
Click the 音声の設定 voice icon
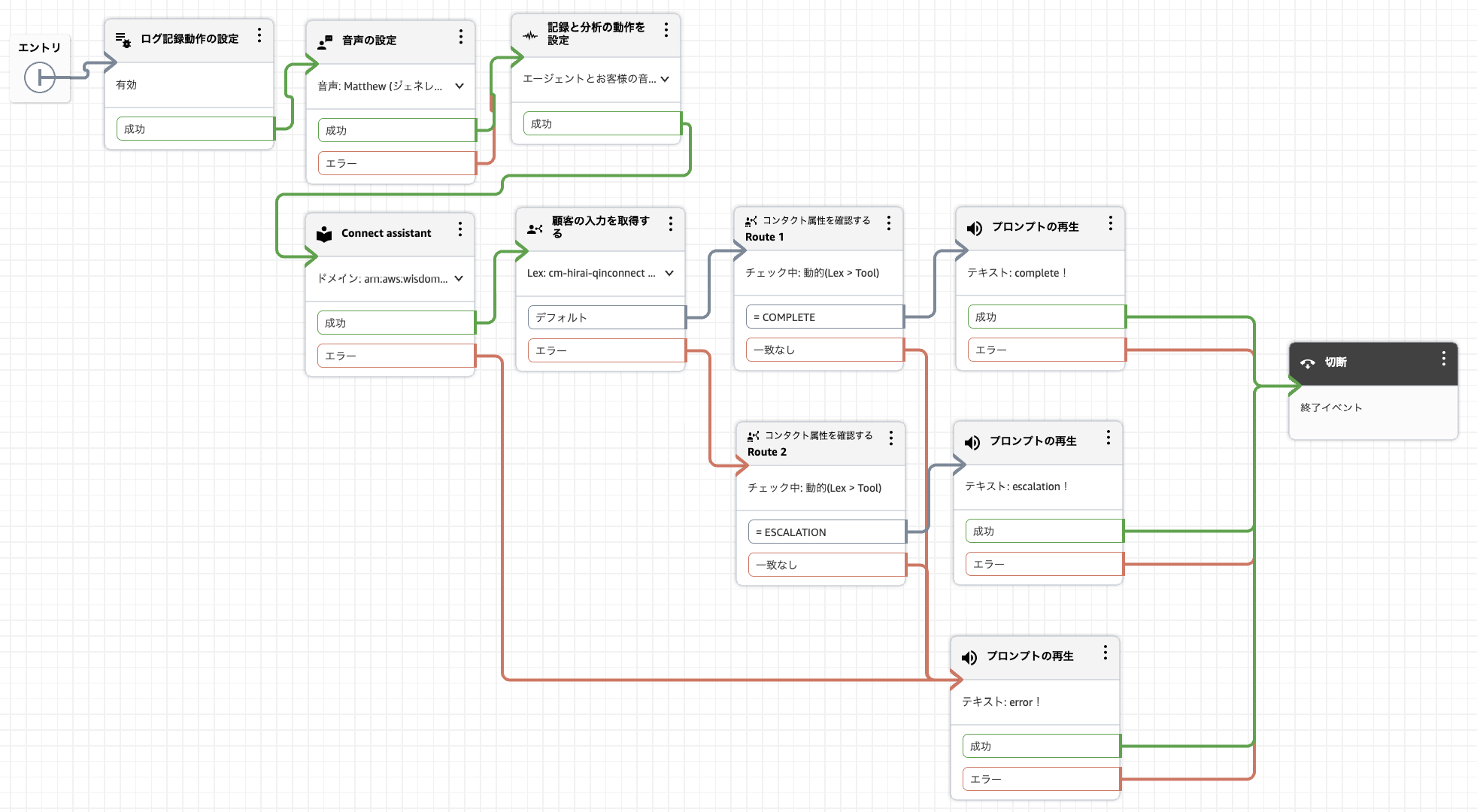pos(325,42)
